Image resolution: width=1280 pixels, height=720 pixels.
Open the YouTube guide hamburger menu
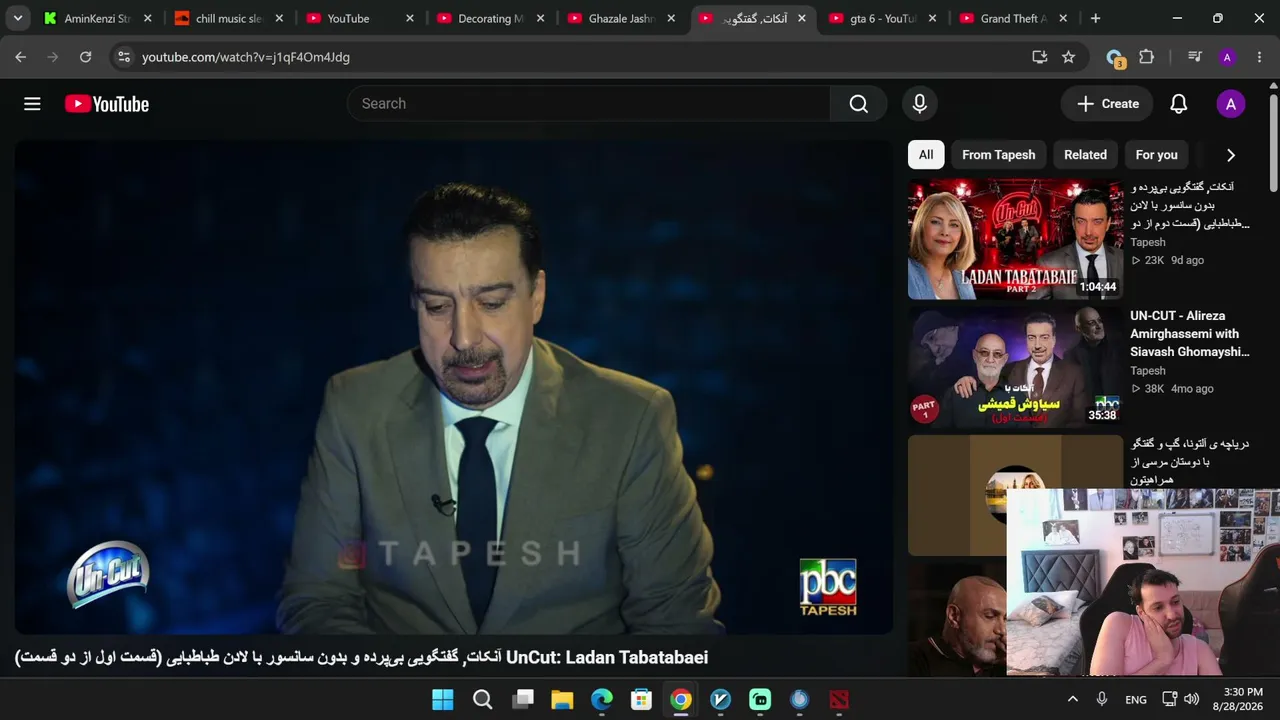[x=32, y=104]
